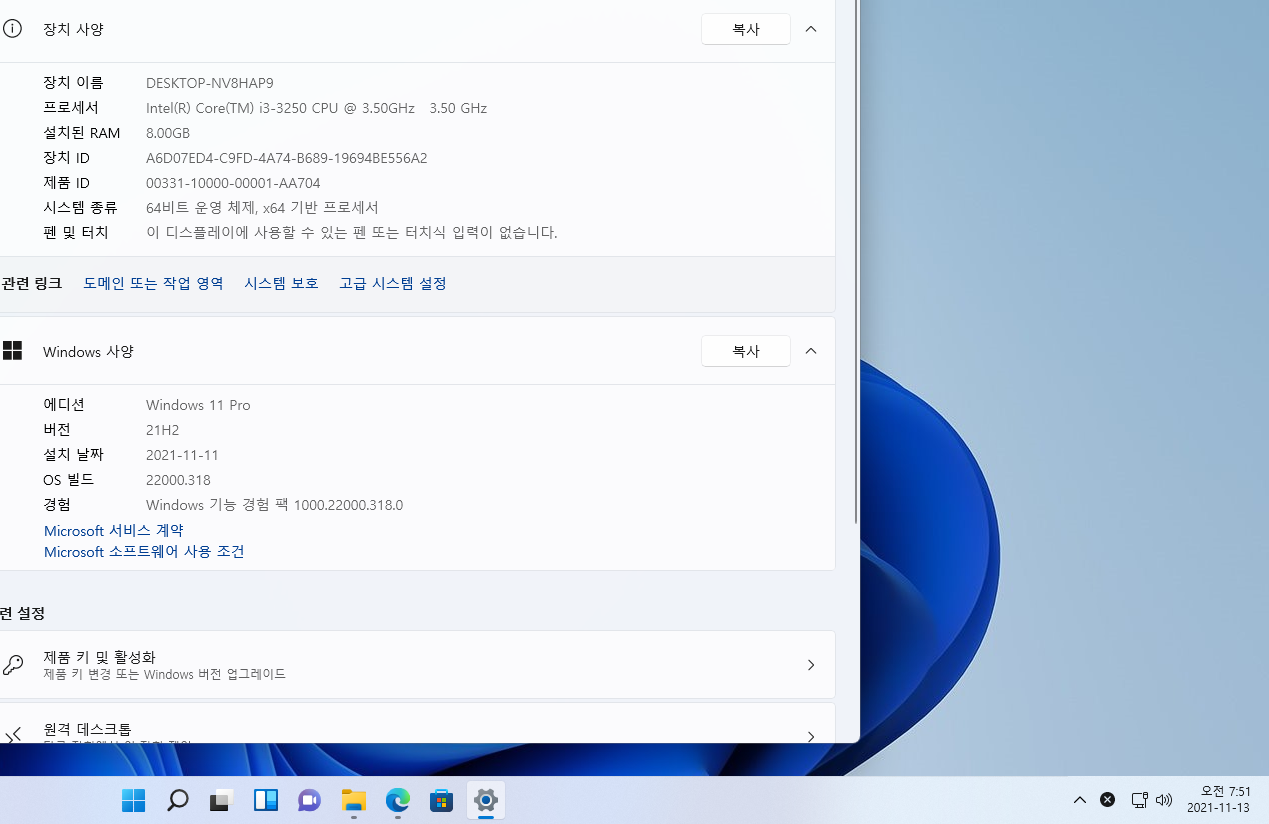Image resolution: width=1269 pixels, height=824 pixels.
Task: Click the Settings window vertical scrollbar
Action: tap(856, 260)
